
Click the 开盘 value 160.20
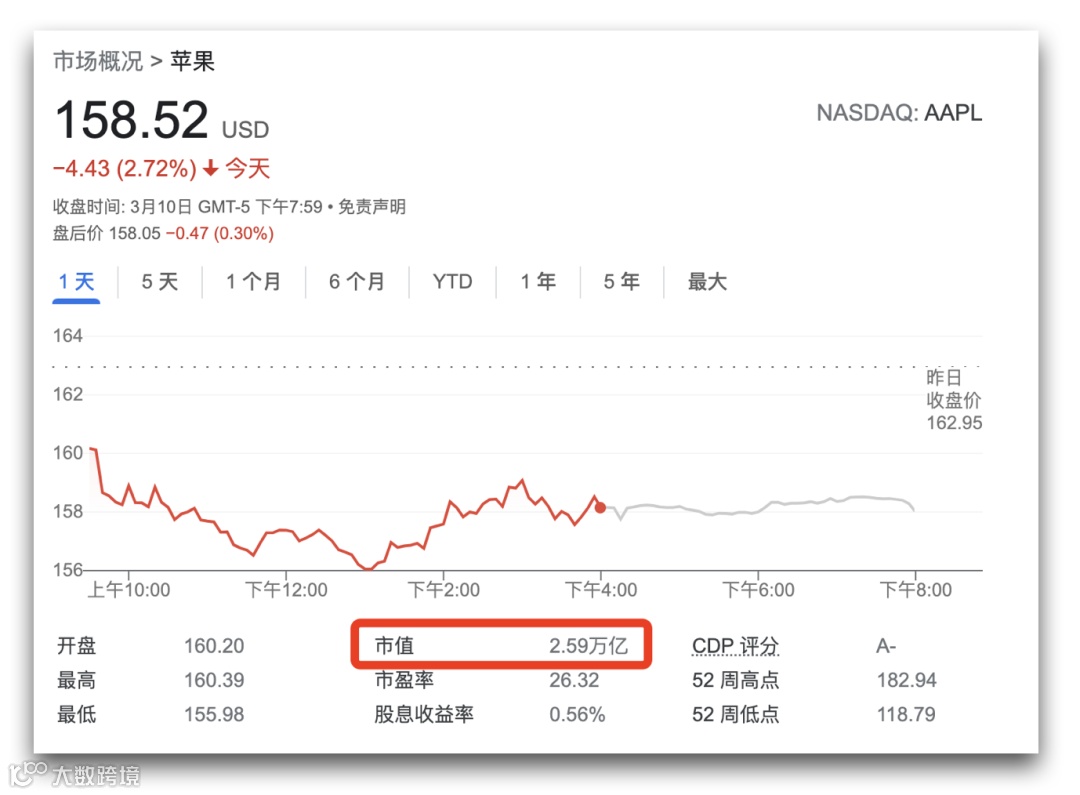[x=214, y=646]
